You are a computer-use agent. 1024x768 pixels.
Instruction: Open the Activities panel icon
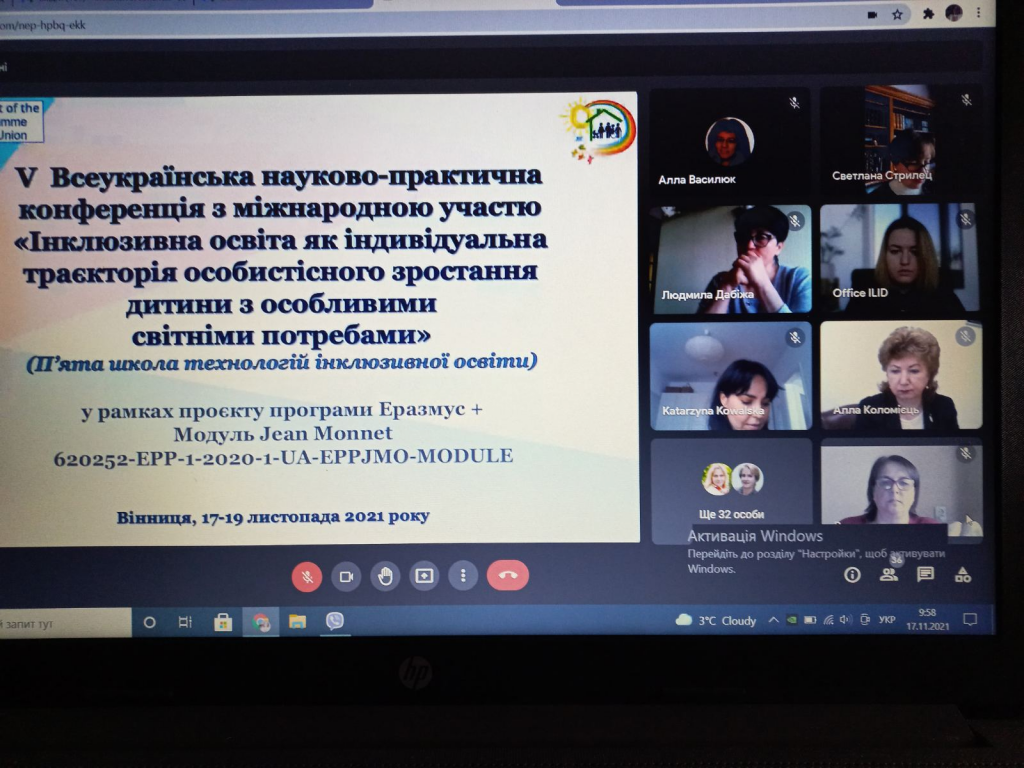click(x=962, y=574)
